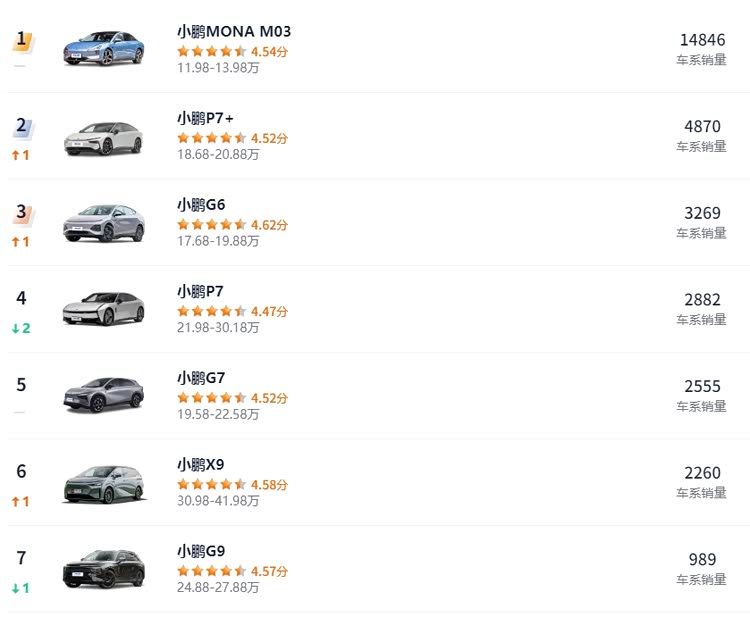
Task: Click the 24.88-27.88万 price of 小鹏G9
Action: (218, 587)
